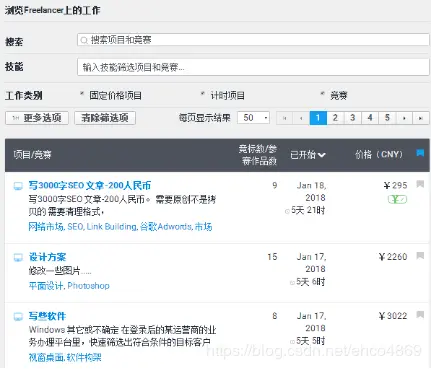Select page 1 in pagination
This screenshot has width=431, height=369.
[x=318, y=118]
